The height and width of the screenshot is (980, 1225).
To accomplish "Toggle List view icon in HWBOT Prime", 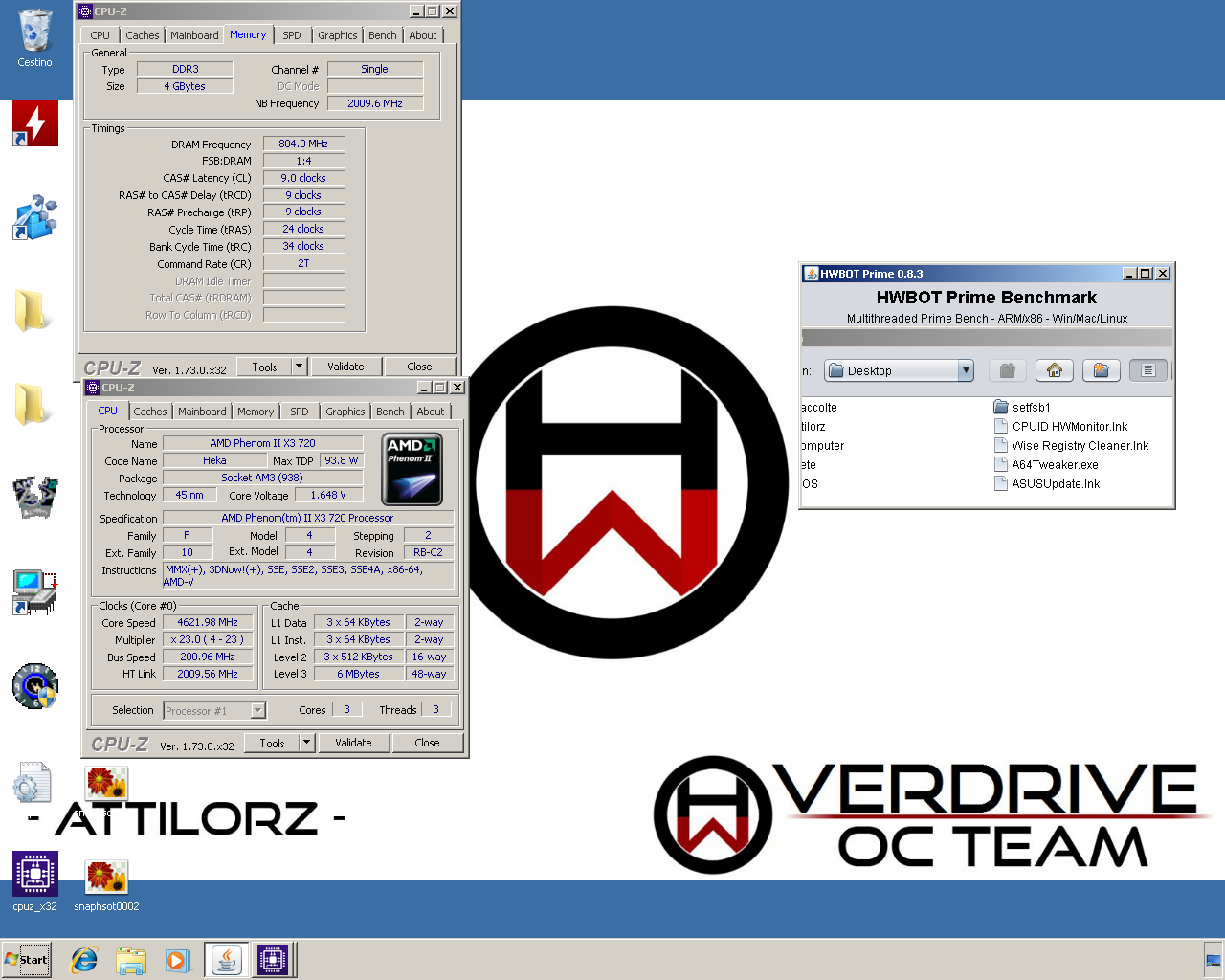I will pyautogui.click(x=1147, y=370).
